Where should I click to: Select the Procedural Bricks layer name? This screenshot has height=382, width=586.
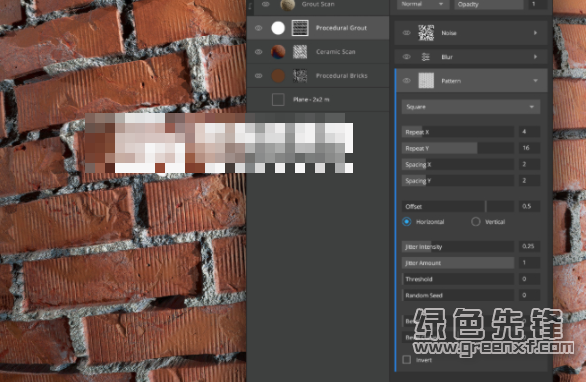click(342, 76)
